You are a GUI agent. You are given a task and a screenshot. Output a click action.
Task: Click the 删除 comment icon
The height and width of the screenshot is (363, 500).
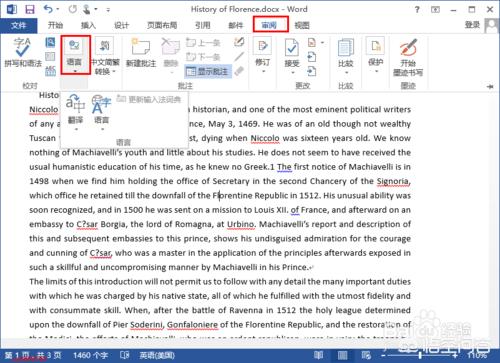[x=171, y=46]
